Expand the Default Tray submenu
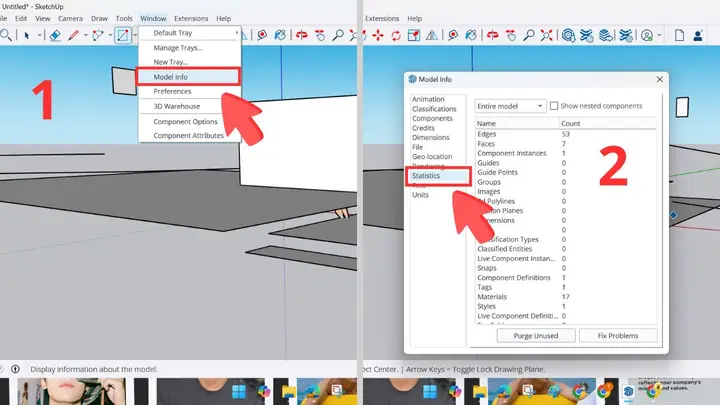 [x=190, y=33]
